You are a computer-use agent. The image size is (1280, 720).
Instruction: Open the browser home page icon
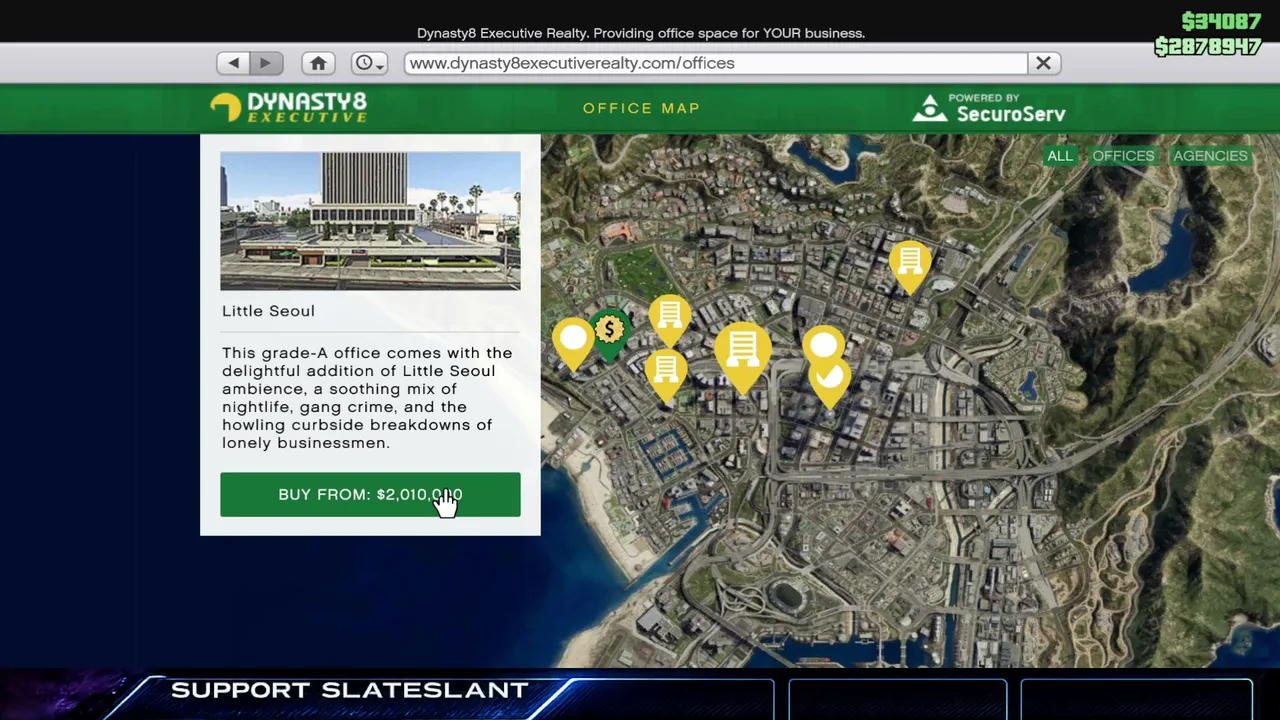(318, 63)
